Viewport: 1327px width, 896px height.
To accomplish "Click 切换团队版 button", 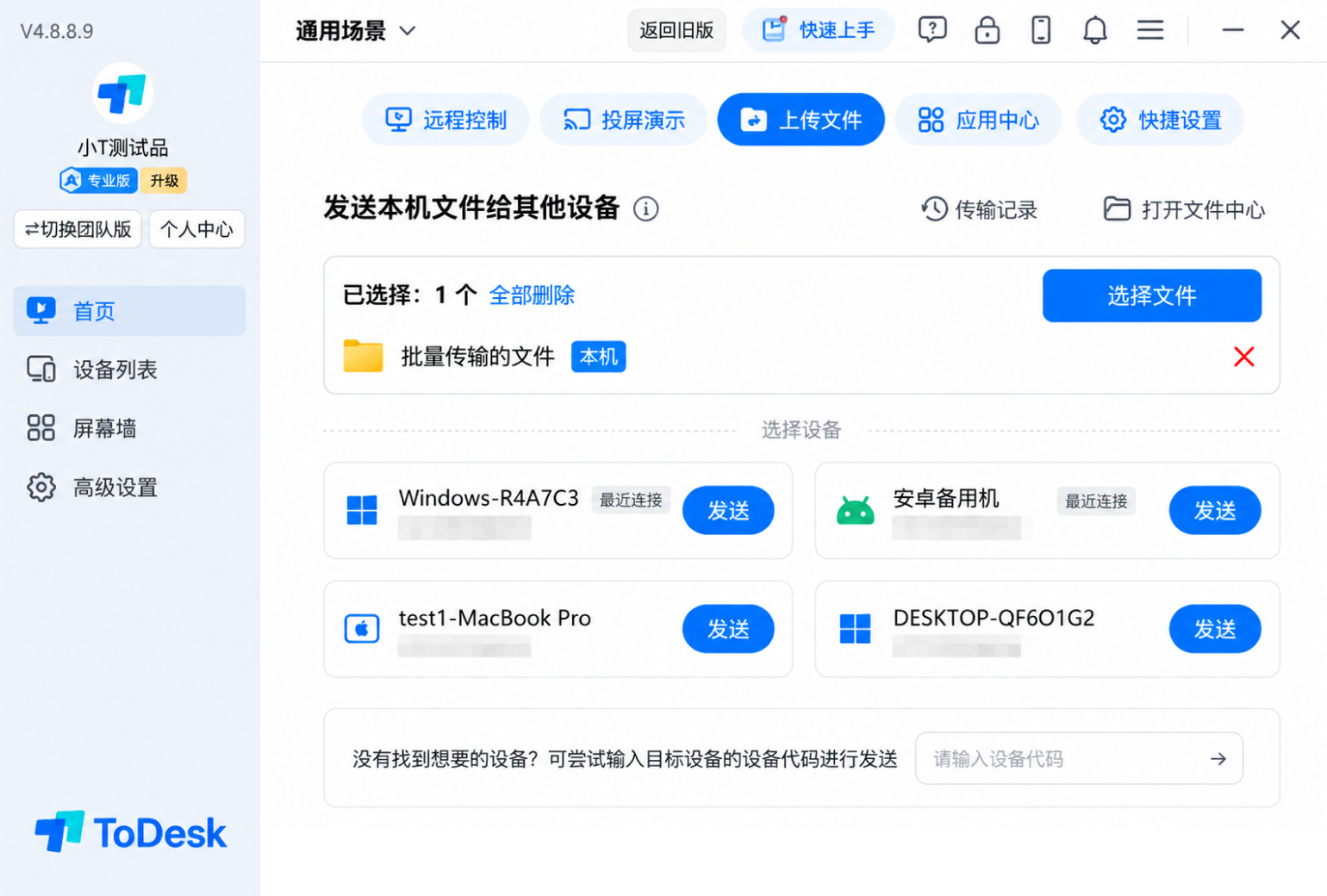I will tap(78, 229).
